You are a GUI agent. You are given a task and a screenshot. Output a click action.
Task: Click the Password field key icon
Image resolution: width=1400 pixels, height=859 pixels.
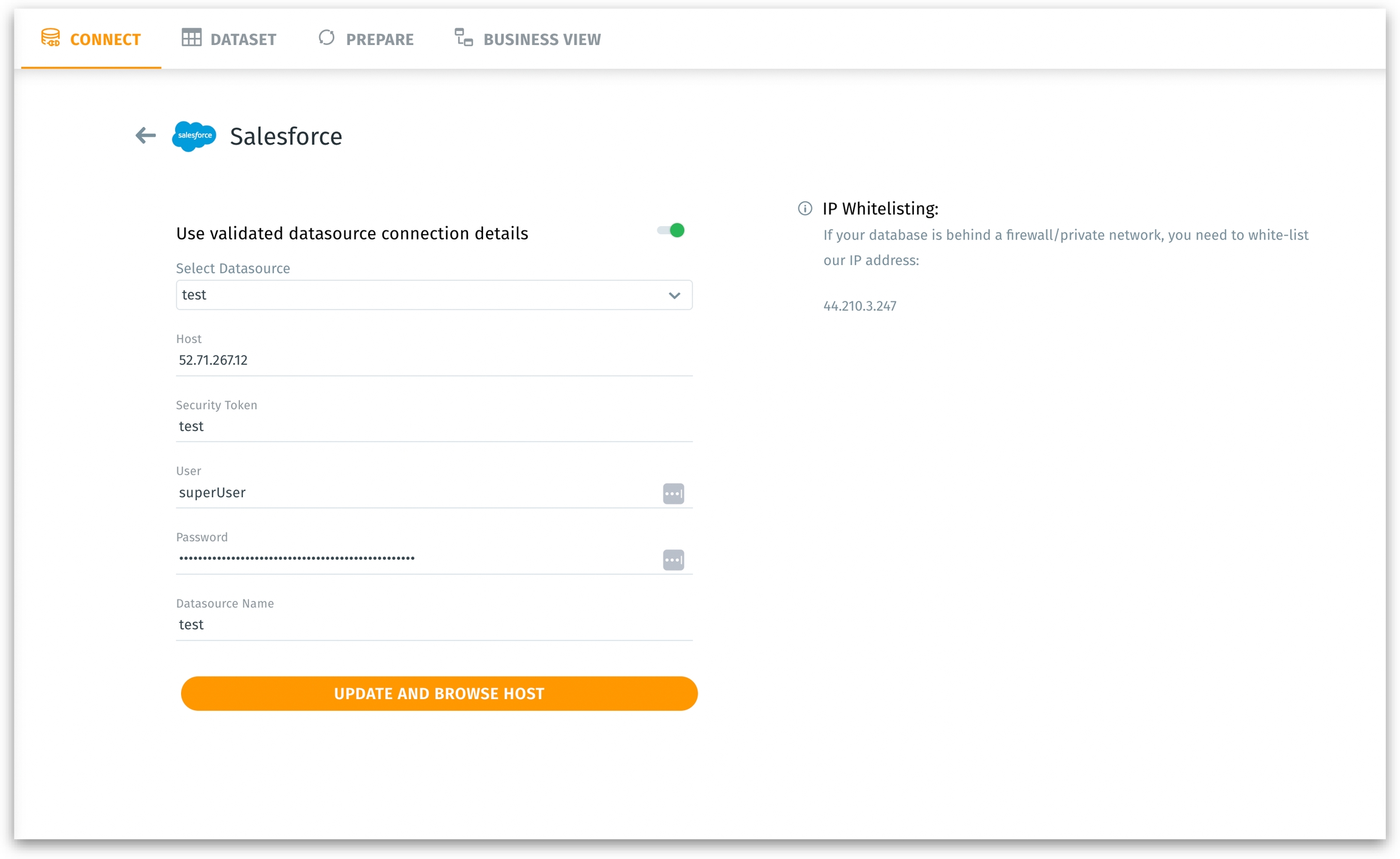click(673, 559)
